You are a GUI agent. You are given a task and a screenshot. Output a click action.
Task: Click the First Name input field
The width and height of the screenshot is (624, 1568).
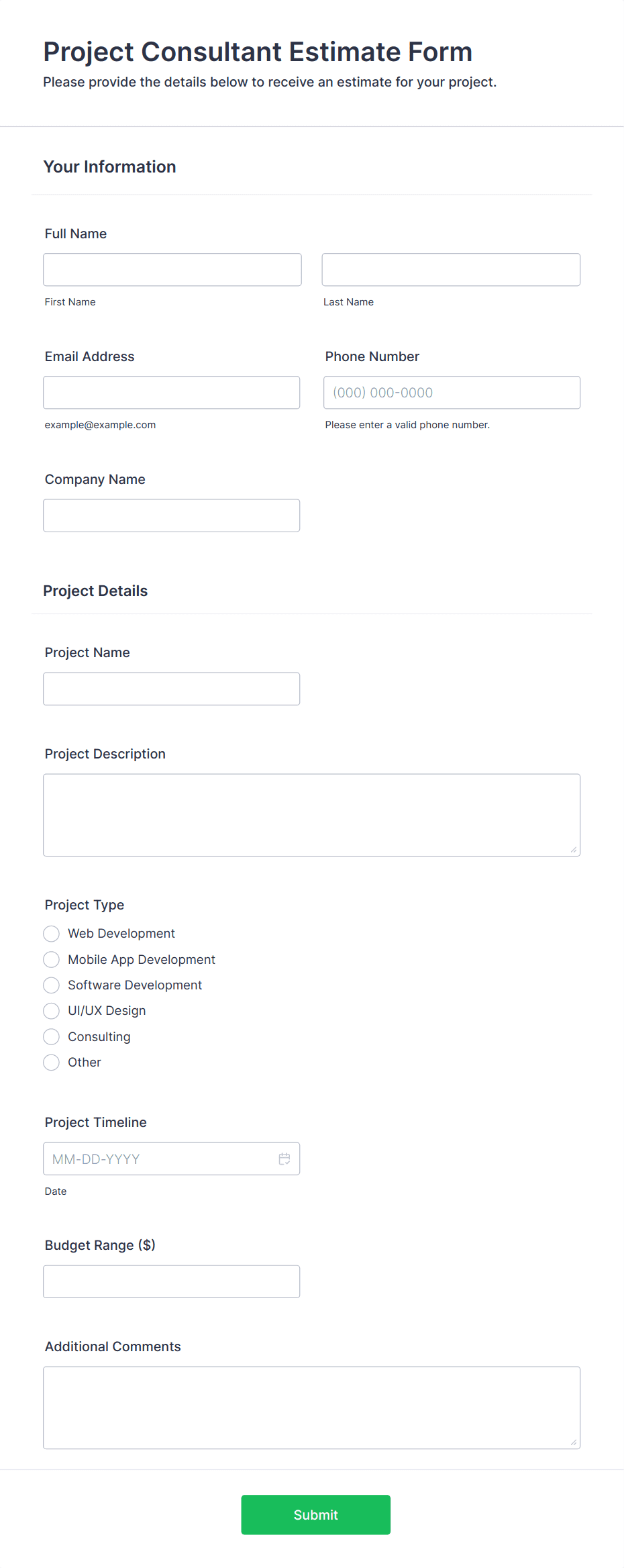pos(172,269)
